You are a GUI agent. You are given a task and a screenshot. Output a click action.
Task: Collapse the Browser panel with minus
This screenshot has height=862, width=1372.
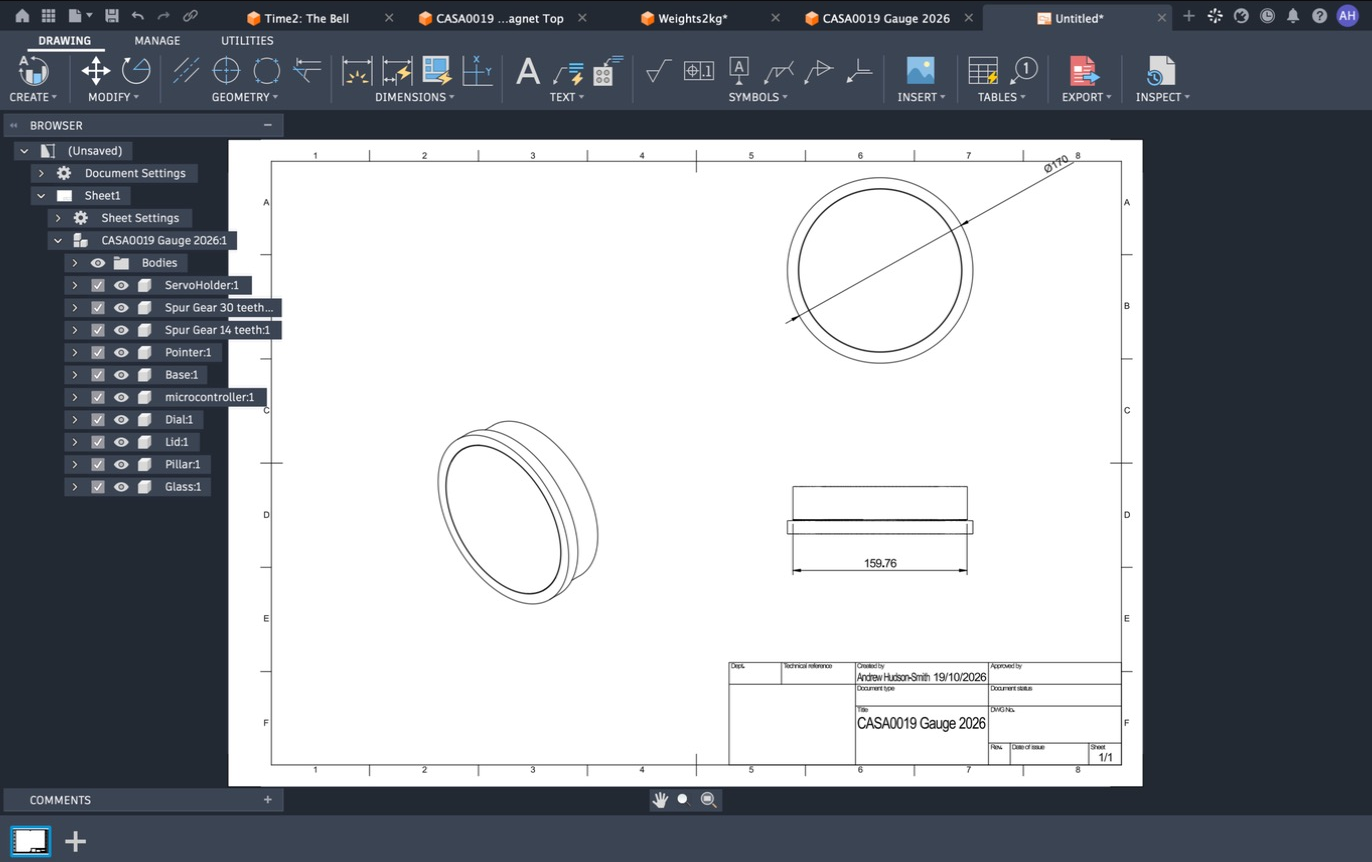pos(267,125)
